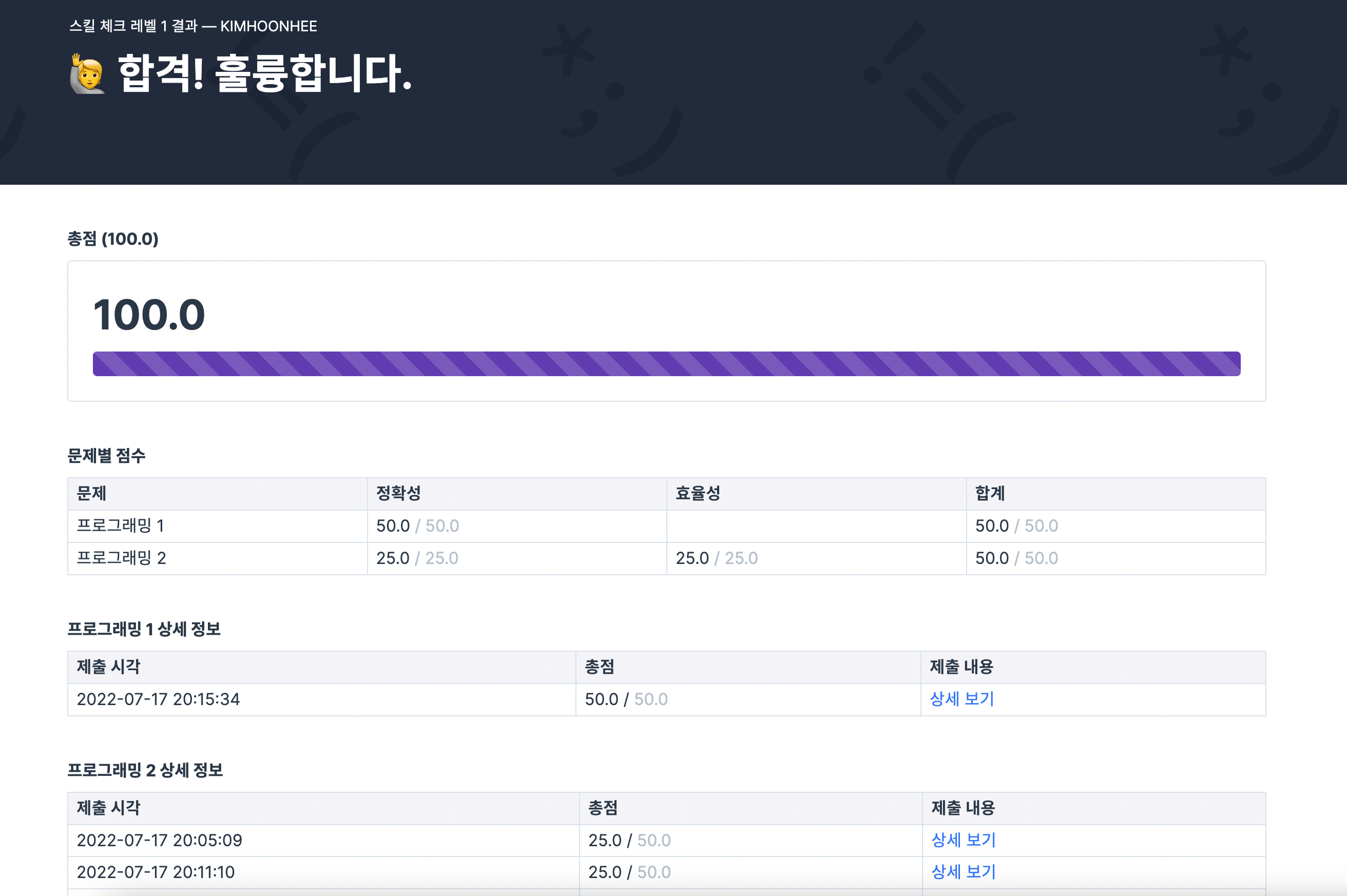Click the 프로그래밍 2 상세 정보 heading

coord(145,770)
